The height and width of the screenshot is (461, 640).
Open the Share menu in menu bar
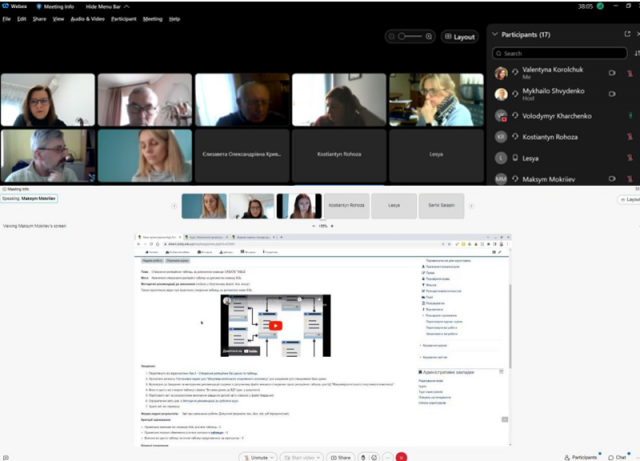(x=39, y=19)
